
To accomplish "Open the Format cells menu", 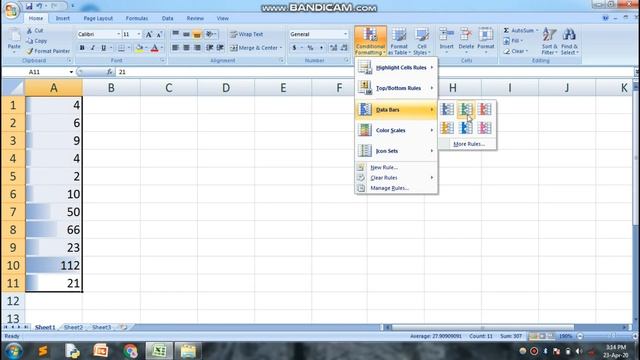I will coord(486,40).
